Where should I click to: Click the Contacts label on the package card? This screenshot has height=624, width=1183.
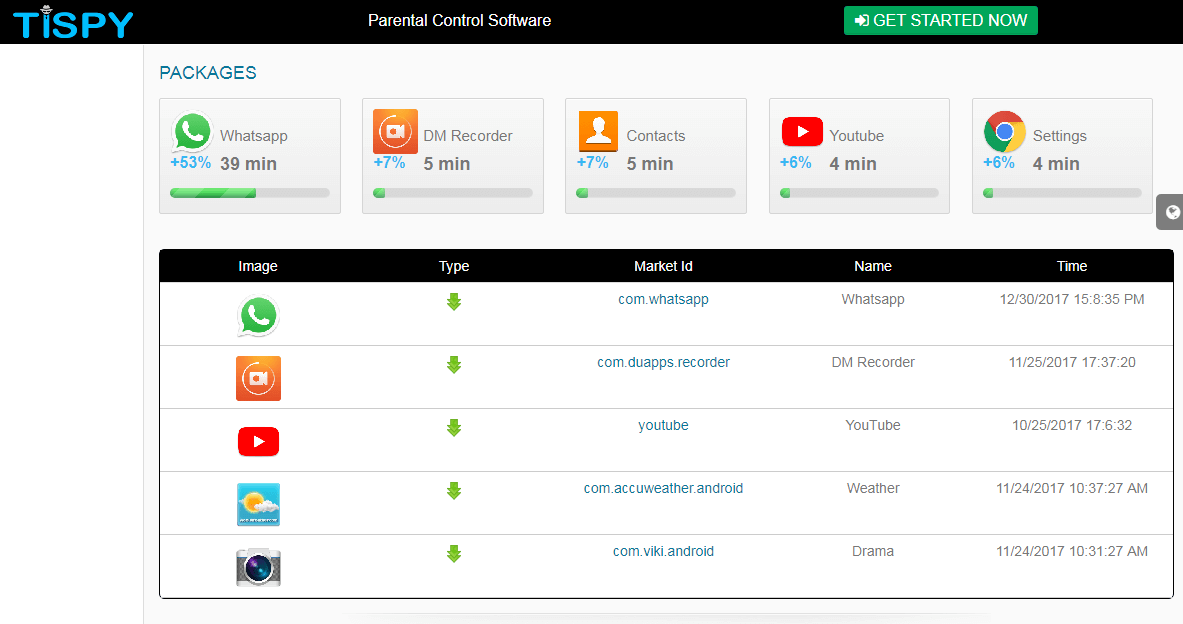656,136
